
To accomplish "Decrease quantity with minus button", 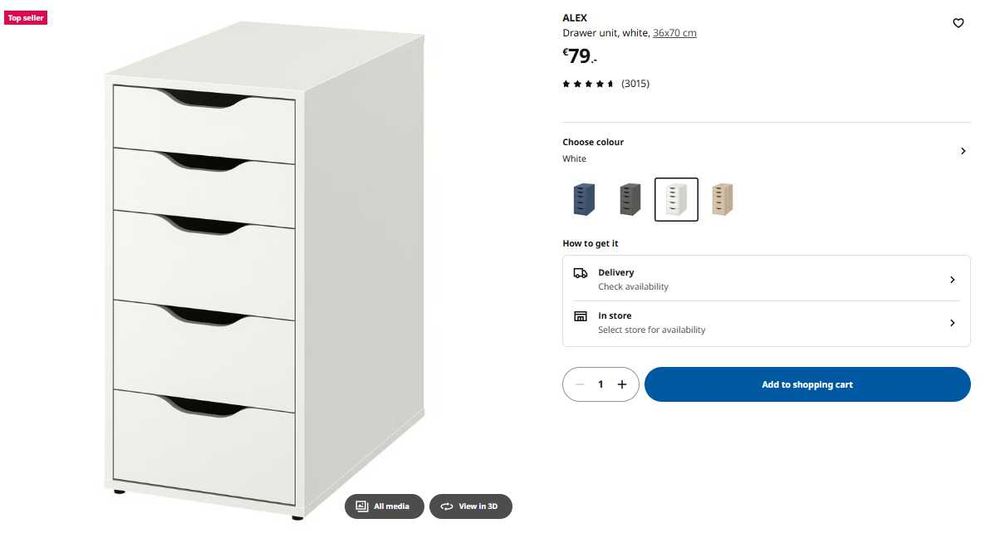I will pyautogui.click(x=580, y=385).
